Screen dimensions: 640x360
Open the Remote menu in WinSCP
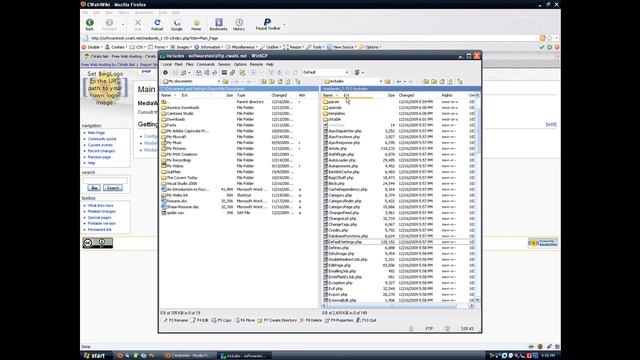[256, 64]
